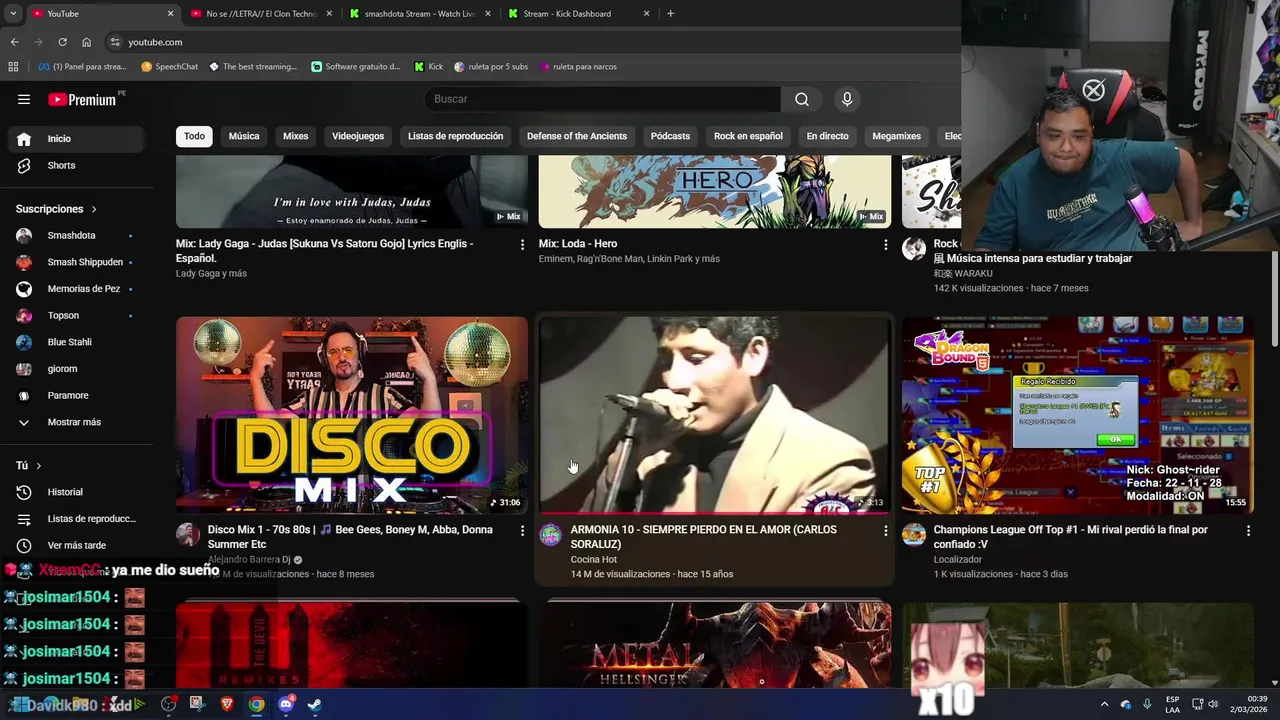Screen dimensions: 1280x720
Task: Open Blue Stahli subscription channel
Action: 77,342
